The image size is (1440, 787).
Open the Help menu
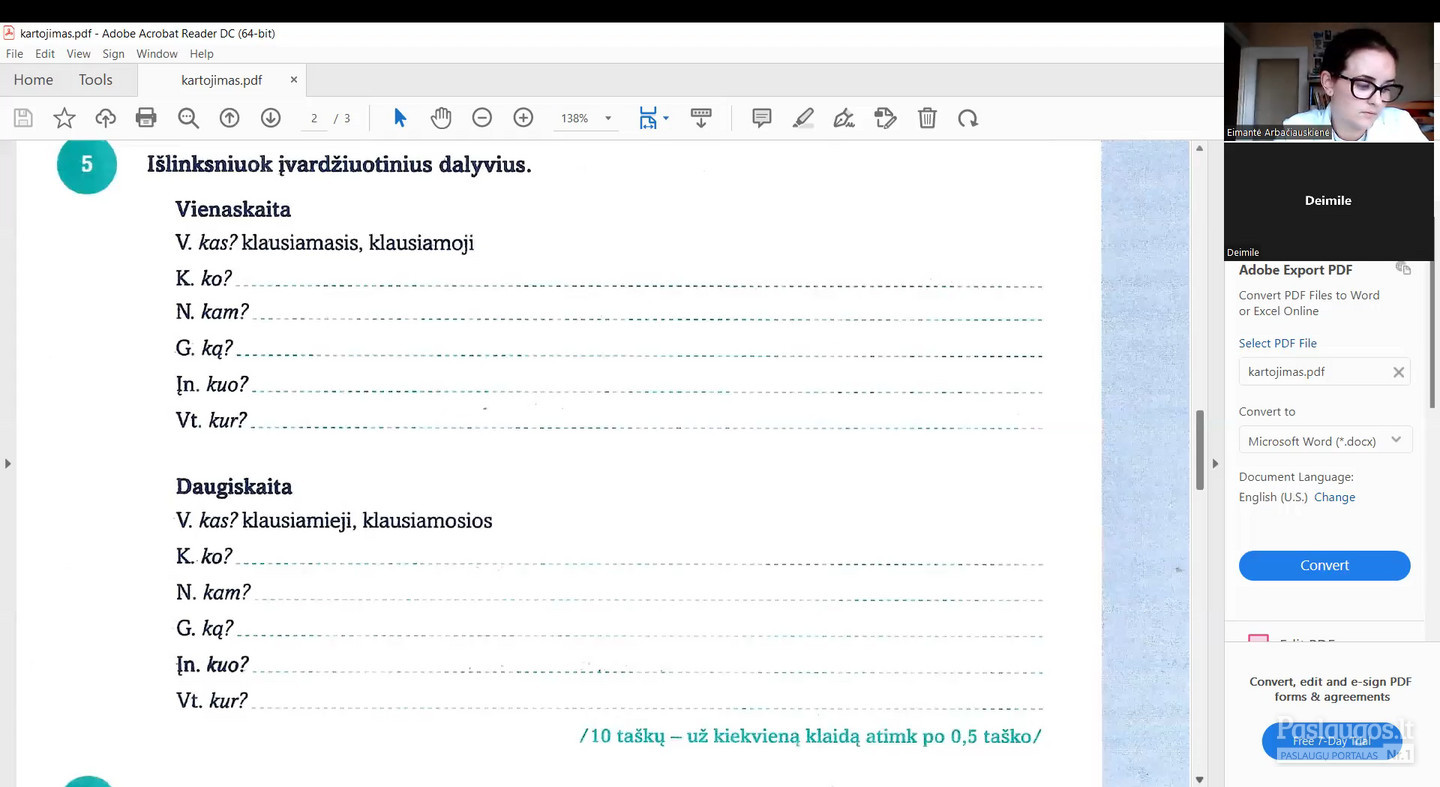pos(201,54)
